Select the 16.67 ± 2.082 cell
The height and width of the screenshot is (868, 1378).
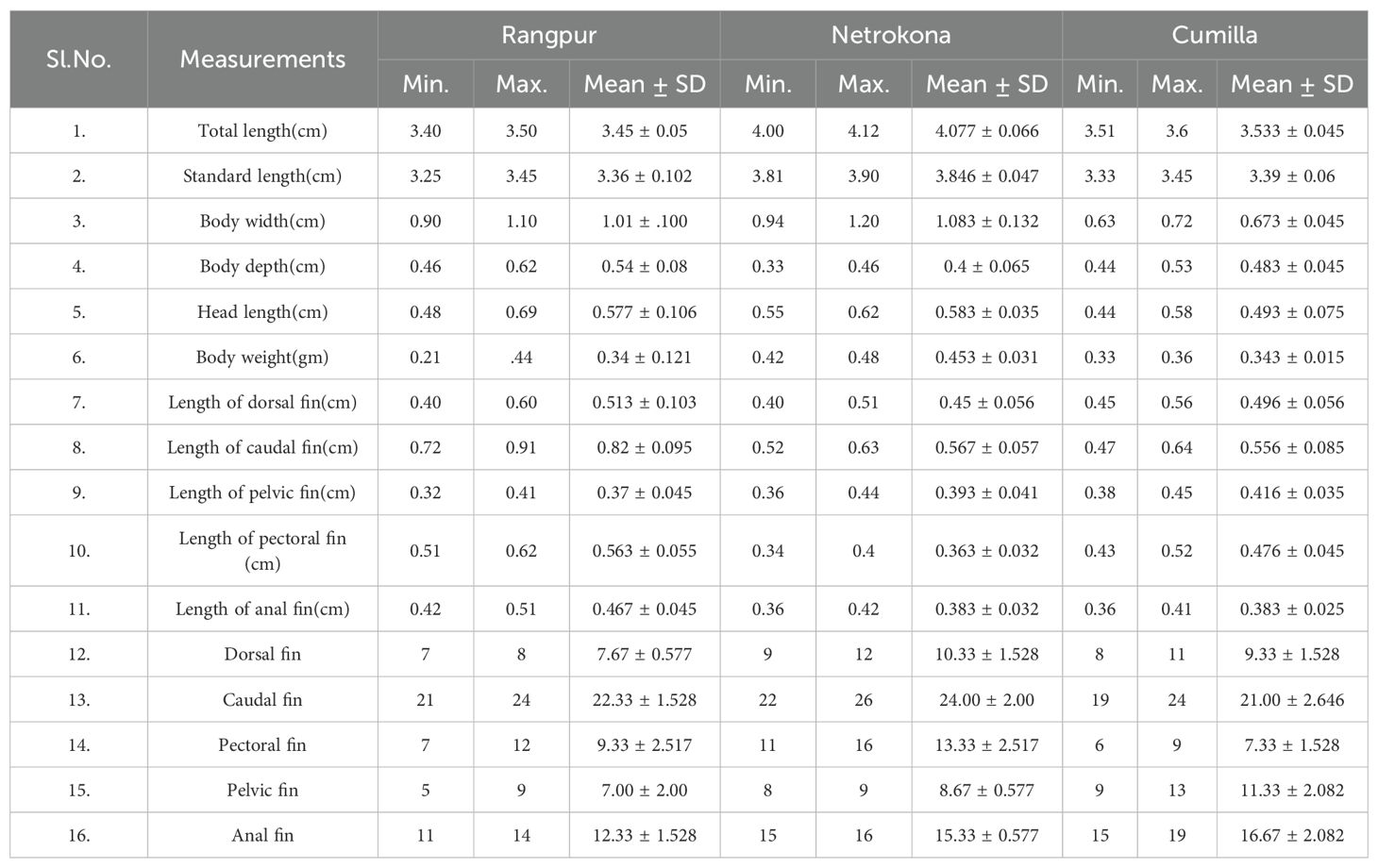point(1291,836)
